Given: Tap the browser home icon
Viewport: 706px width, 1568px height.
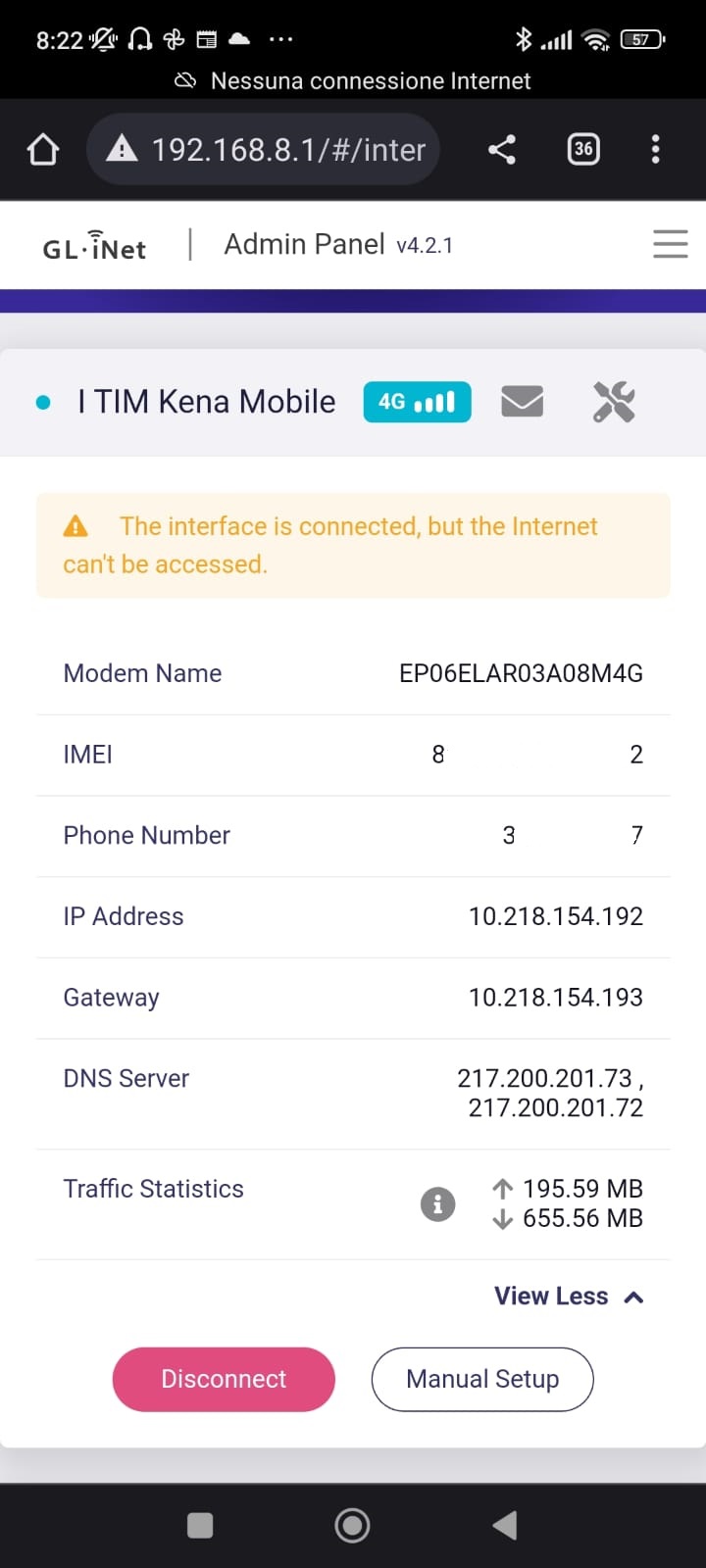Looking at the screenshot, I should 43,150.
